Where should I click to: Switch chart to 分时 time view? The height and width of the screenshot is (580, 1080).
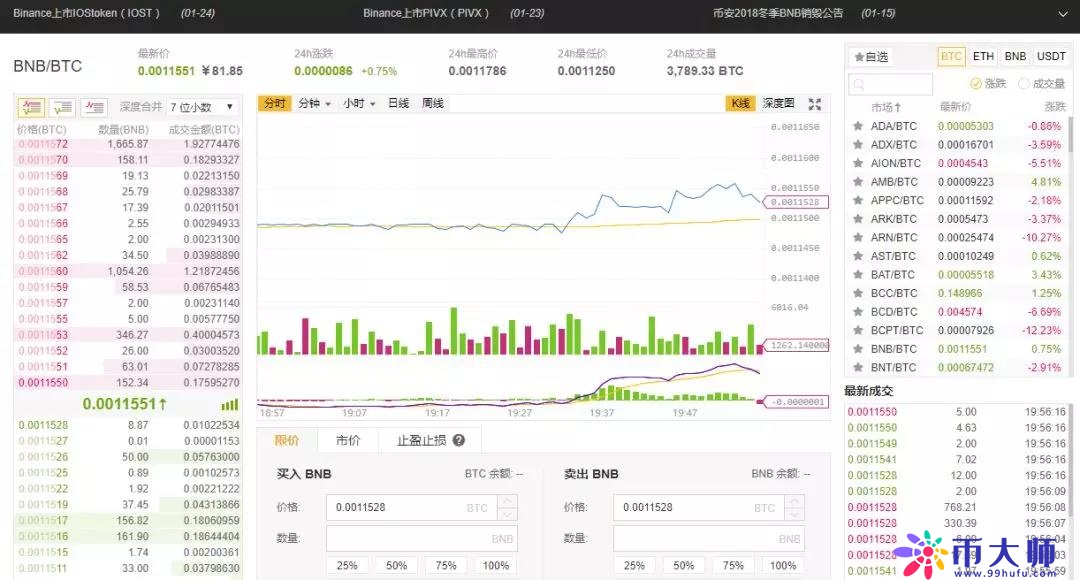[274, 103]
